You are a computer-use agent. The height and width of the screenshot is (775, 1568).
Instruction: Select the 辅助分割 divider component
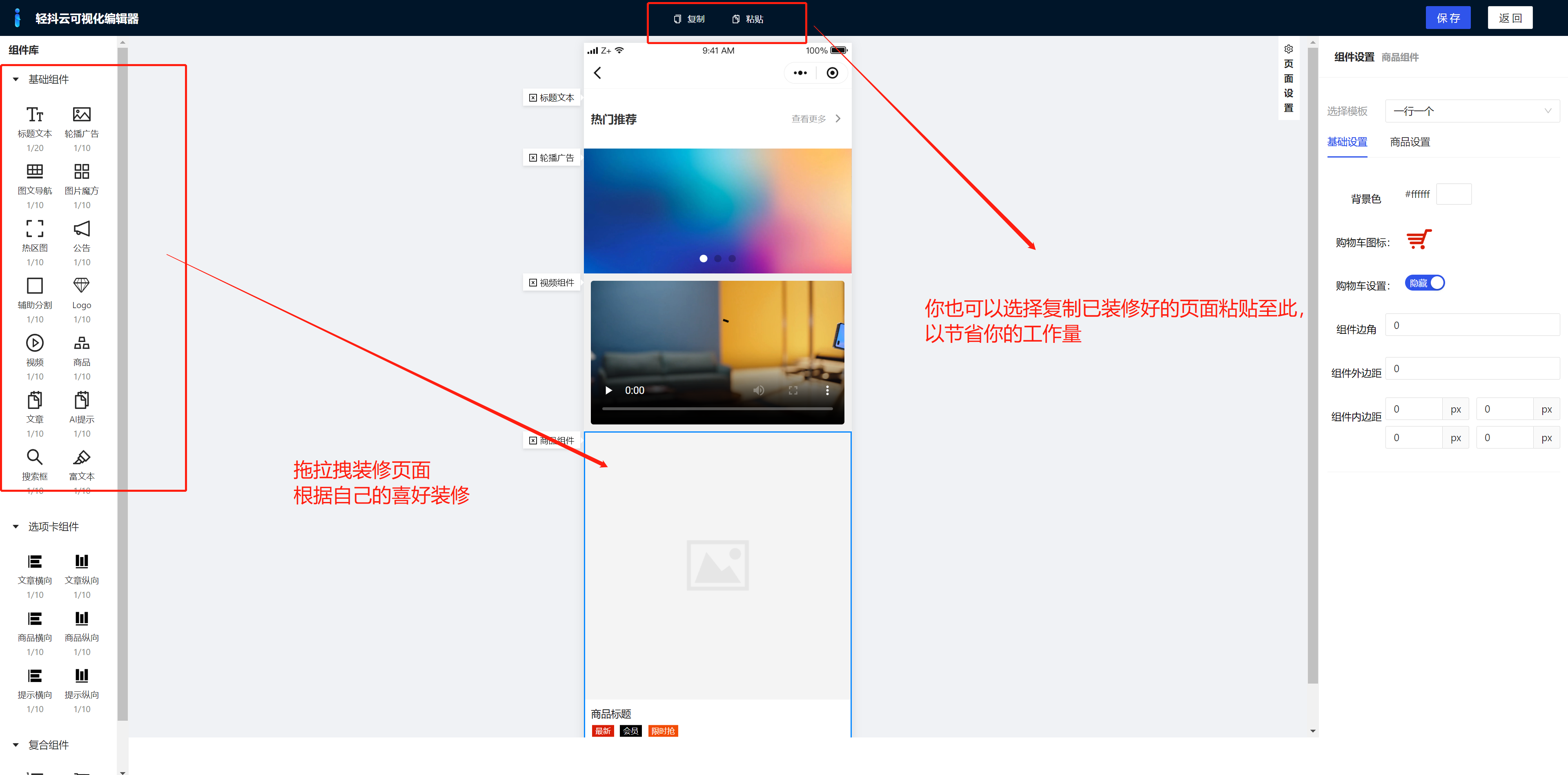click(35, 300)
